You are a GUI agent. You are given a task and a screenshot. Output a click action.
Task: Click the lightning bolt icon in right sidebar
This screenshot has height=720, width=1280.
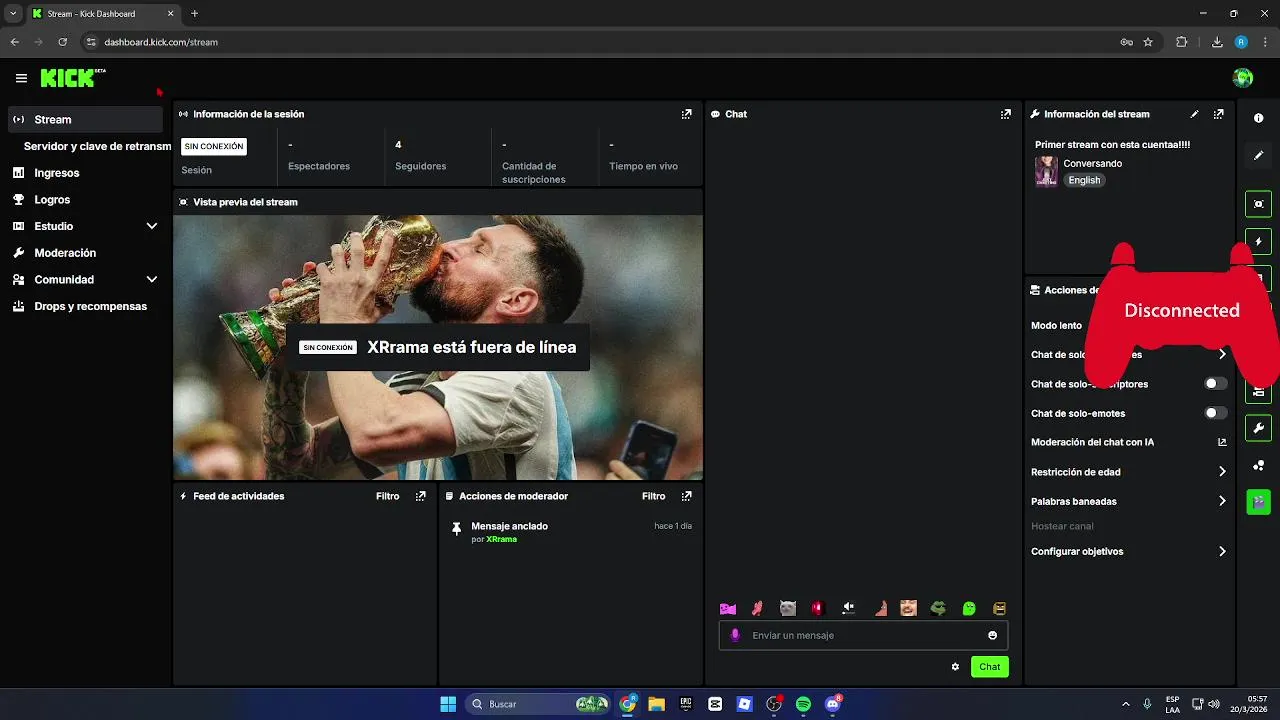[x=1258, y=241]
